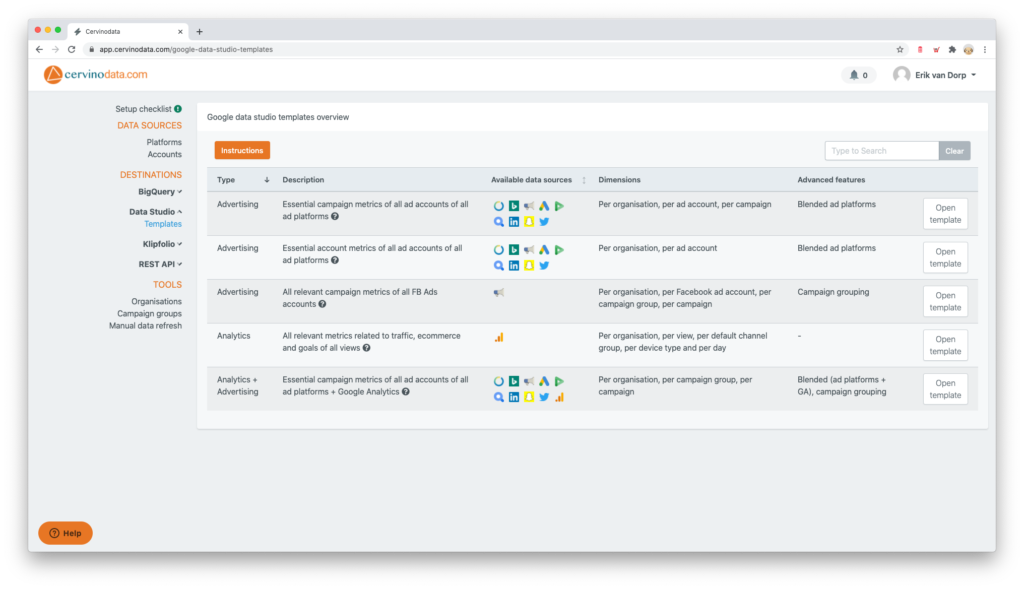Click 'Blended ad platforms' in campaign metrics row

point(837,204)
